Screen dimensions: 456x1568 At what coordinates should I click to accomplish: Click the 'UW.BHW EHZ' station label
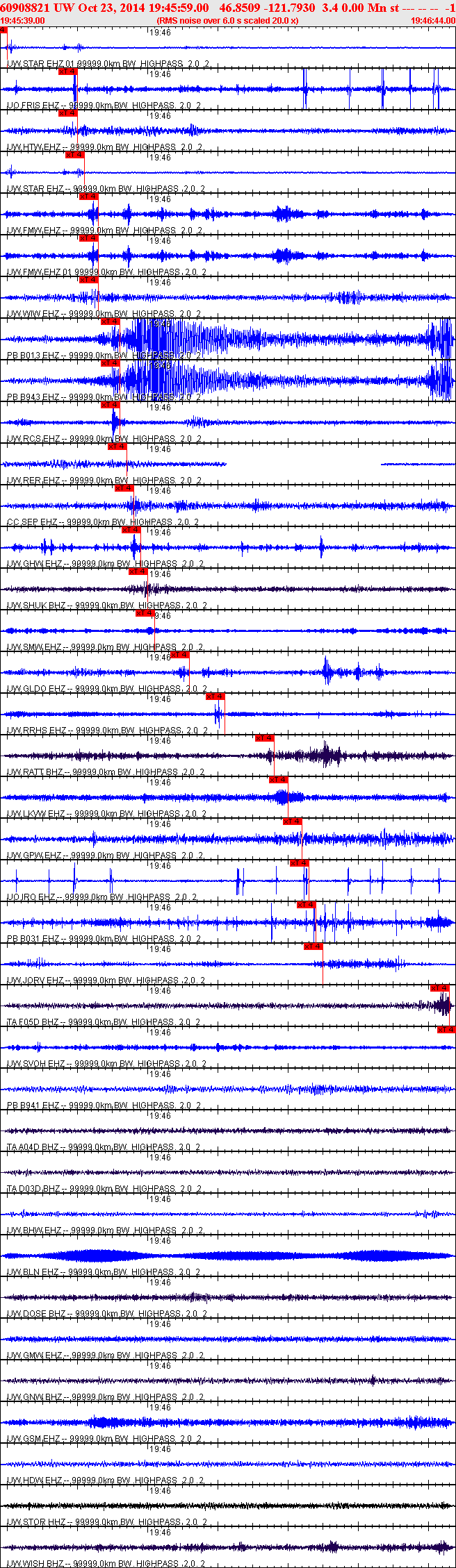pos(34,1231)
